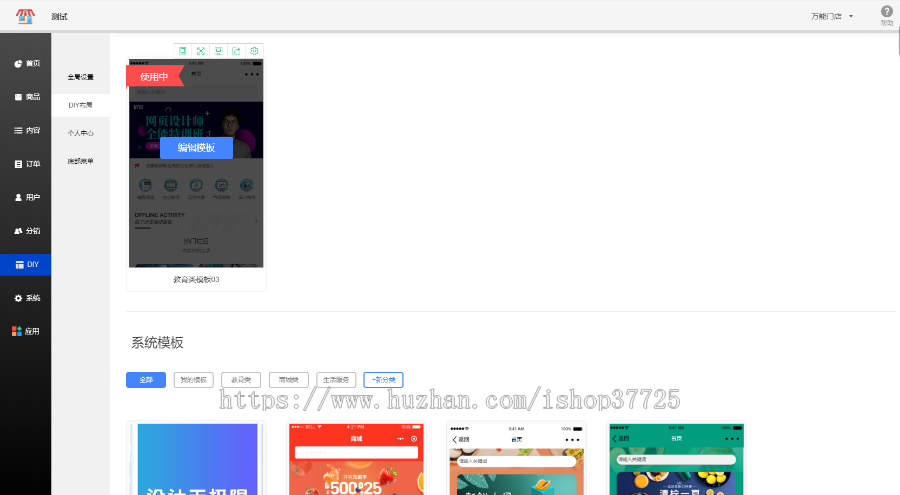This screenshot has height=495, width=900.
Task: Open the blue gradient system template thumbnail
Action: point(196,459)
